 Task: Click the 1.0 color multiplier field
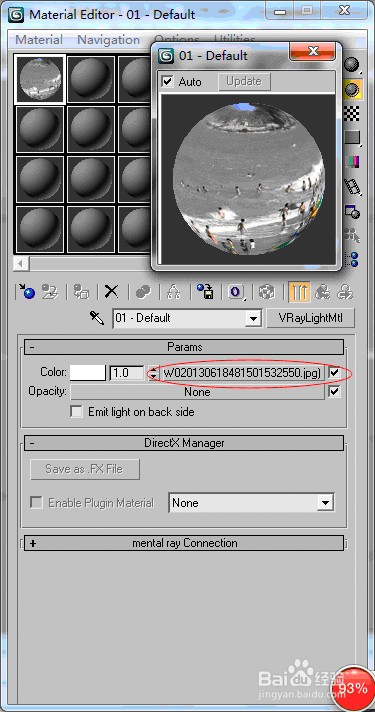click(127, 373)
